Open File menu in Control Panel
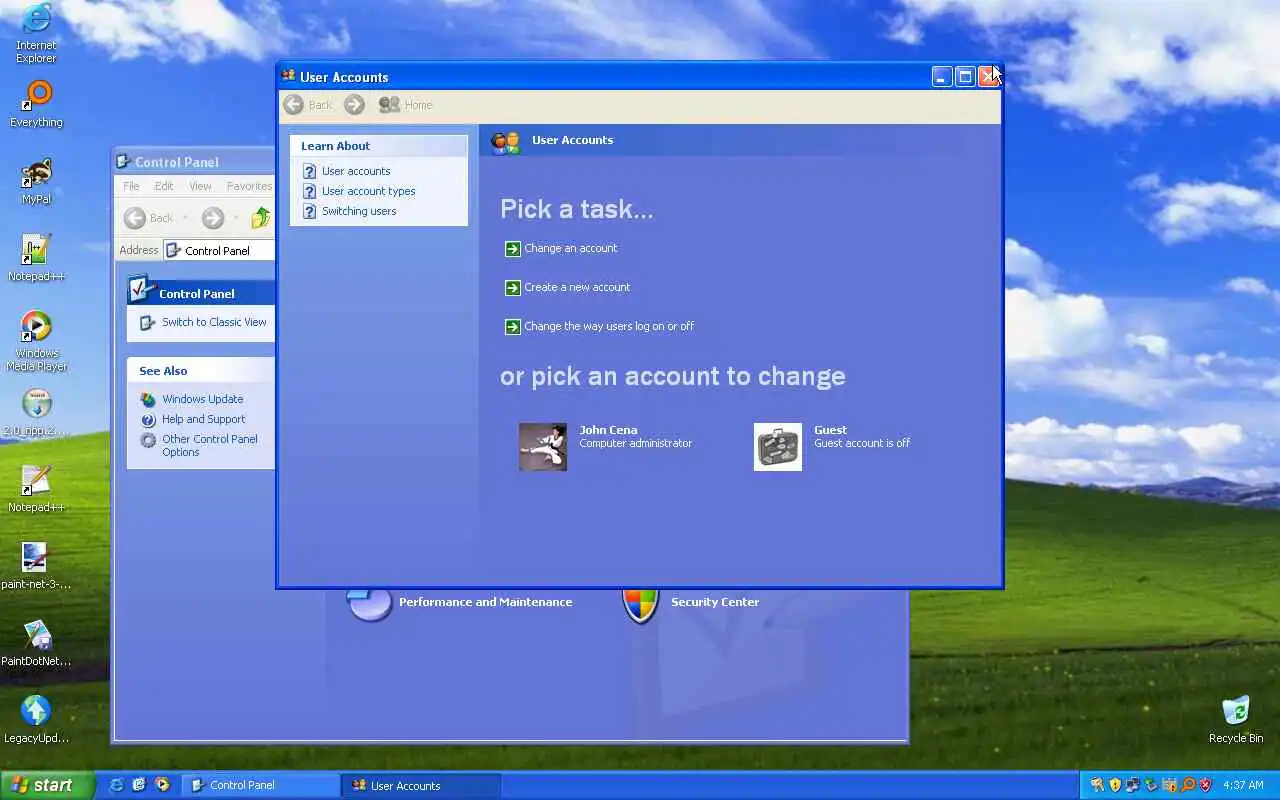 [x=131, y=186]
